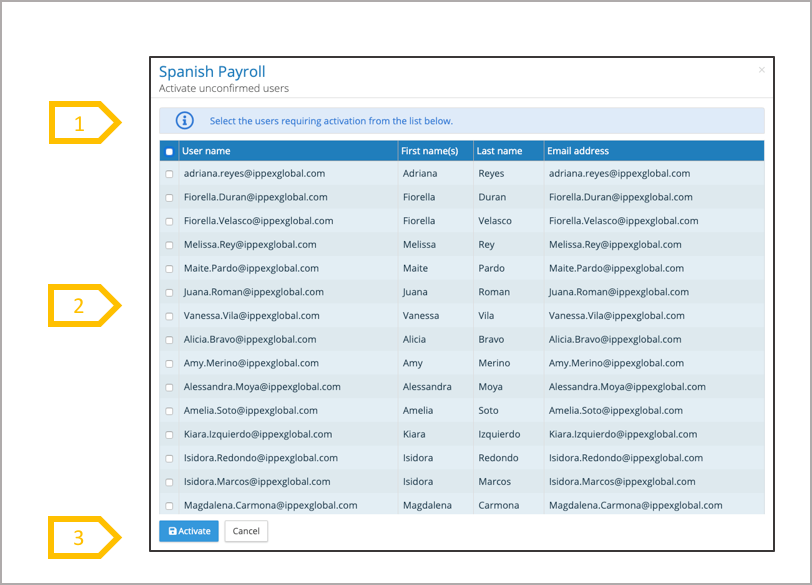Click the callout arrow labeled 3
Viewport: 812px width, 585px height.
pyautogui.click(x=85, y=538)
